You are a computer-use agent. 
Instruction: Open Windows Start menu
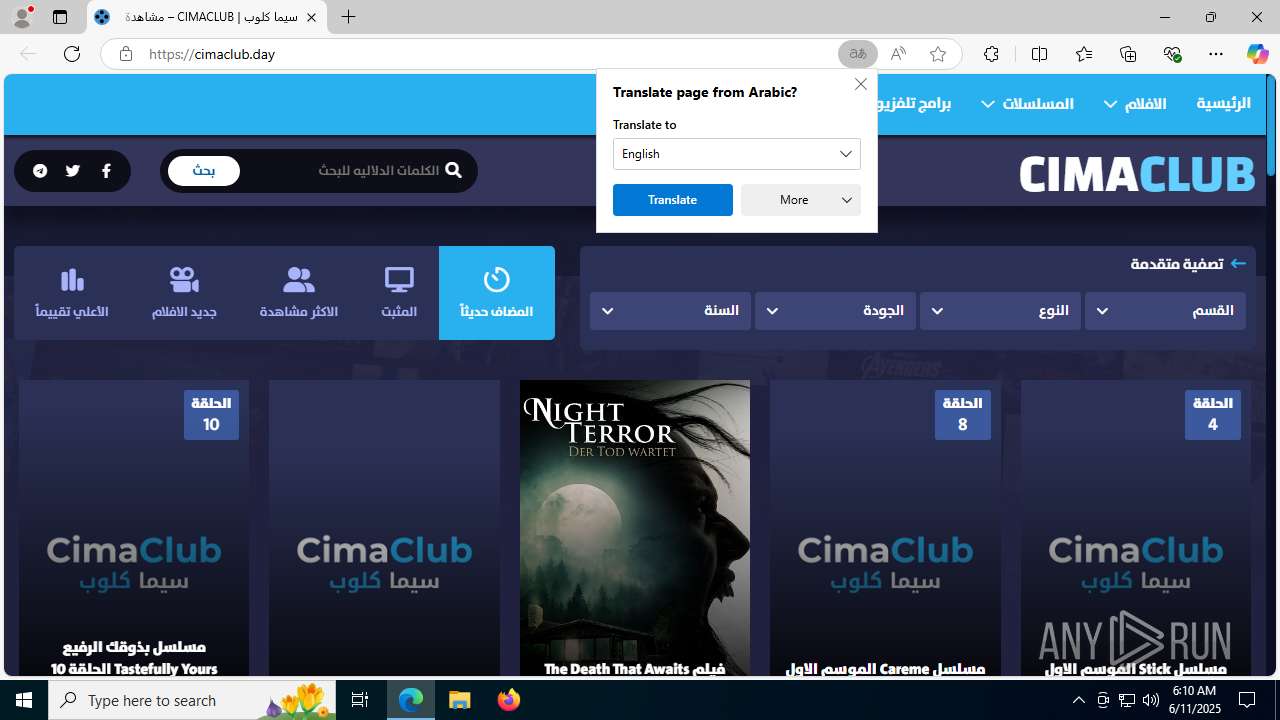click(24, 700)
